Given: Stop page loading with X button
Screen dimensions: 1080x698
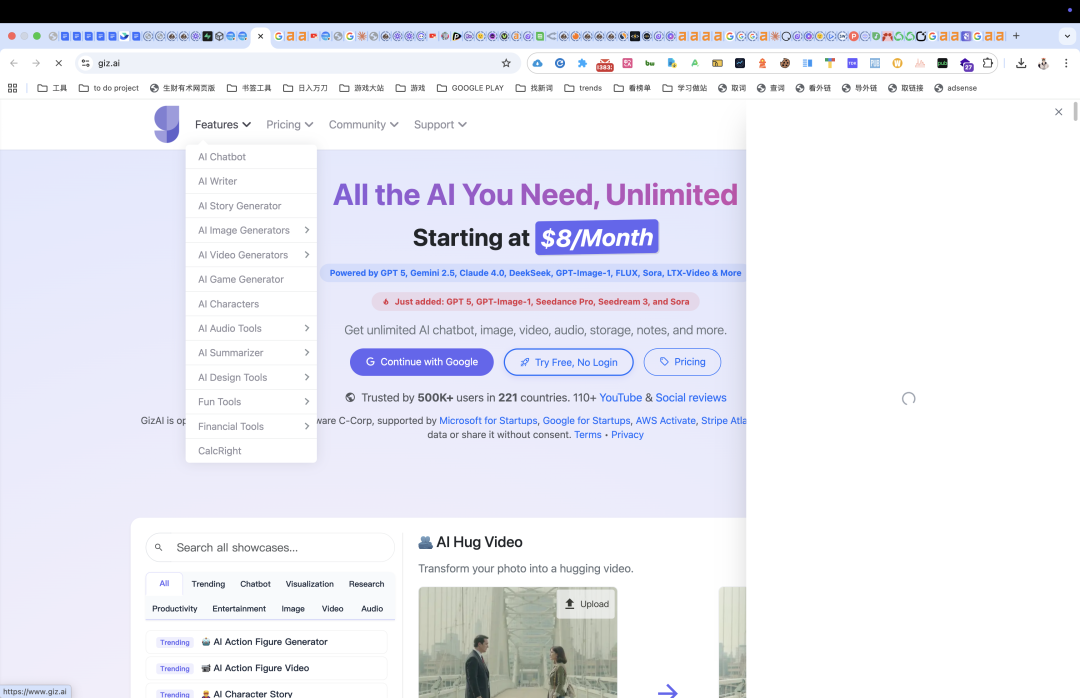Looking at the screenshot, I should tap(59, 63).
